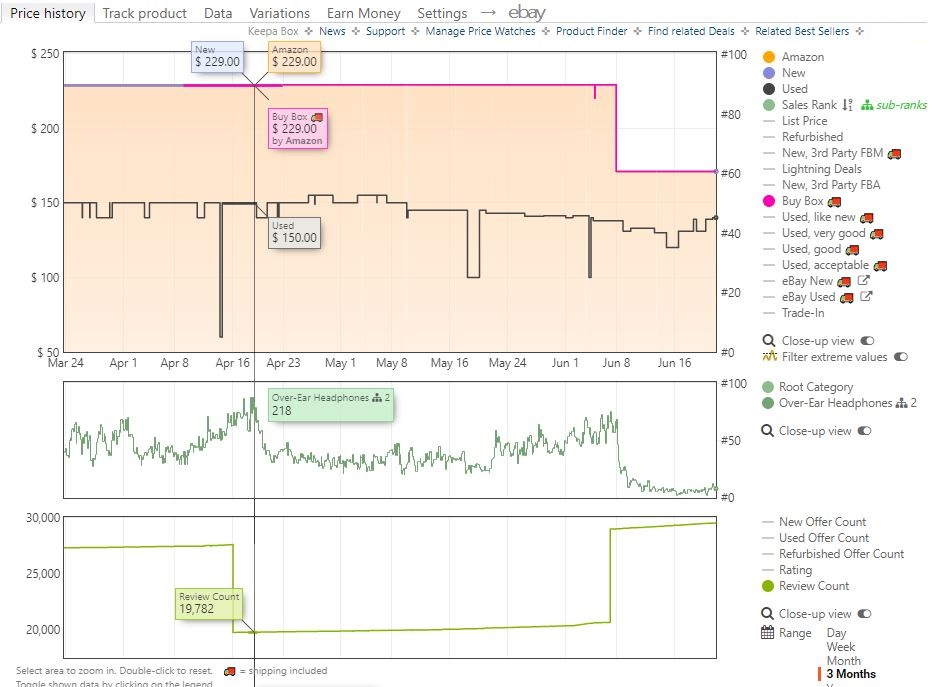The width and height of the screenshot is (946, 687).
Task: Click the Filter extreme values icon
Action: point(769,356)
